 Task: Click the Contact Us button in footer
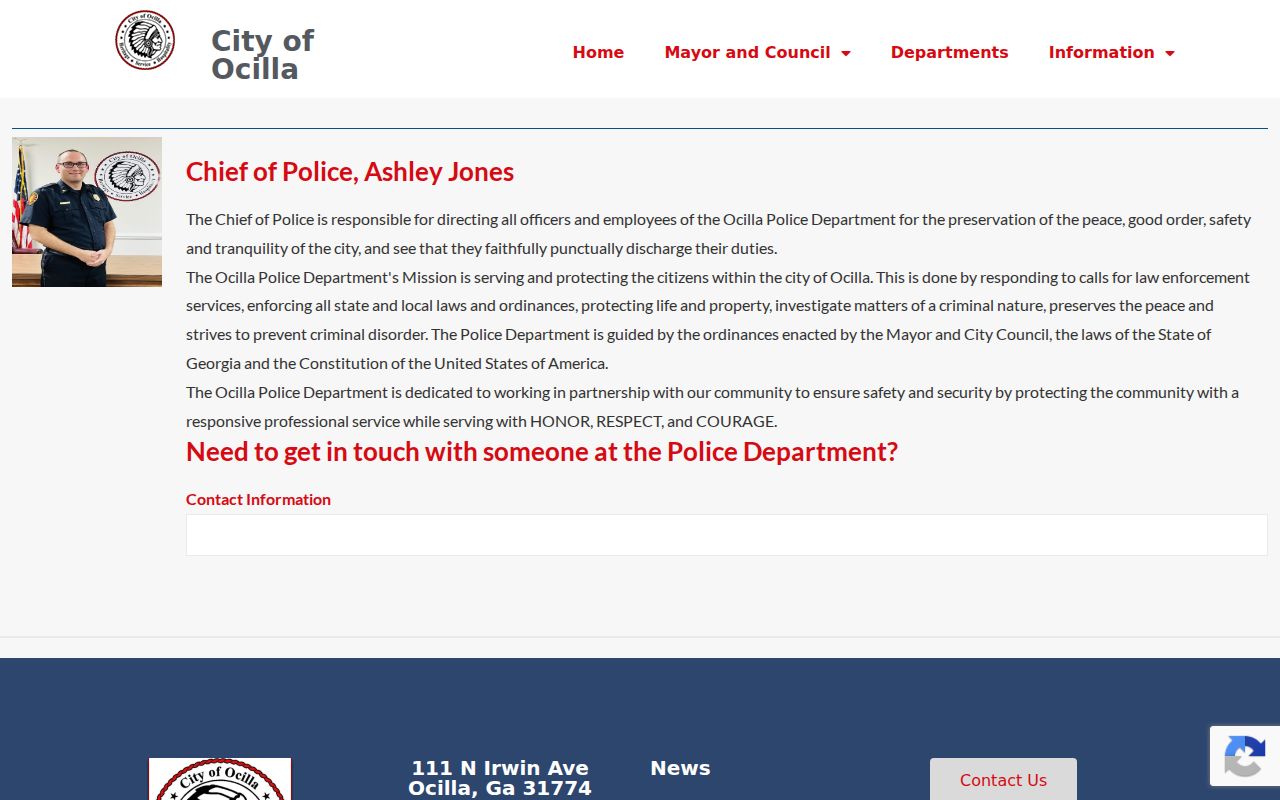[x=1003, y=780]
